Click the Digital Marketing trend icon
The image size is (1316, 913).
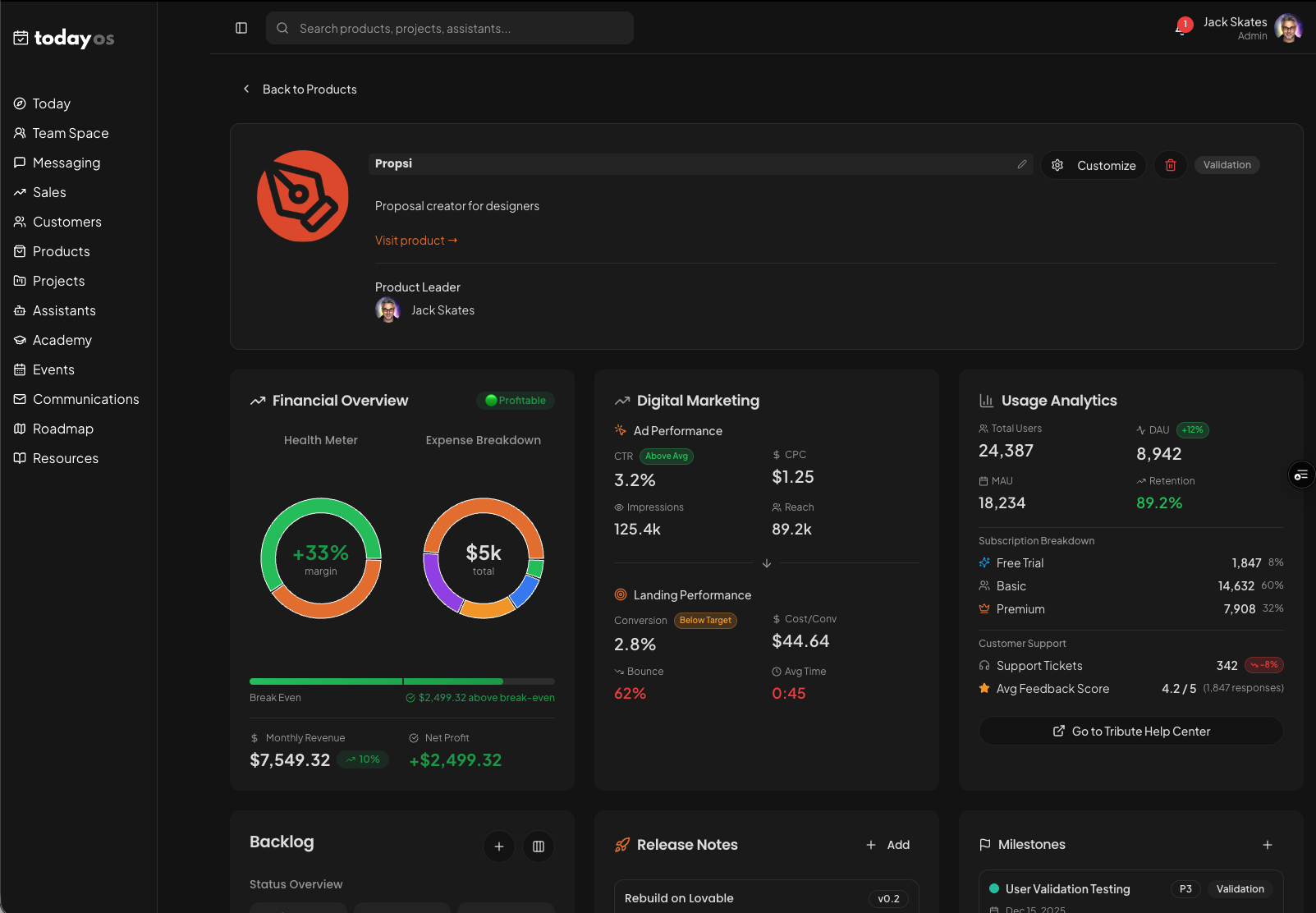click(622, 401)
